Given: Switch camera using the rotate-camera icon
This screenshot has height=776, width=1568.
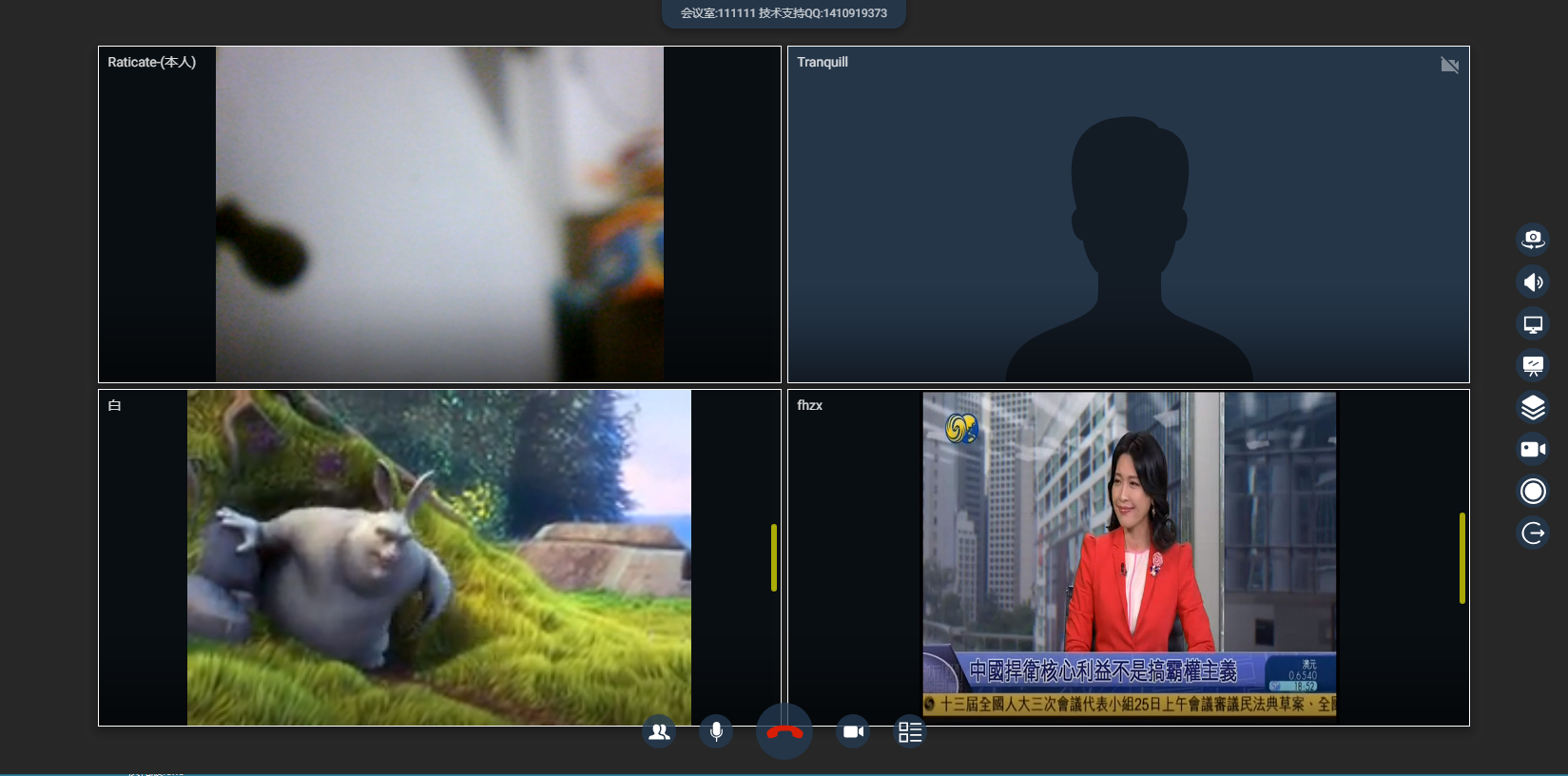Looking at the screenshot, I should coord(1532,239).
